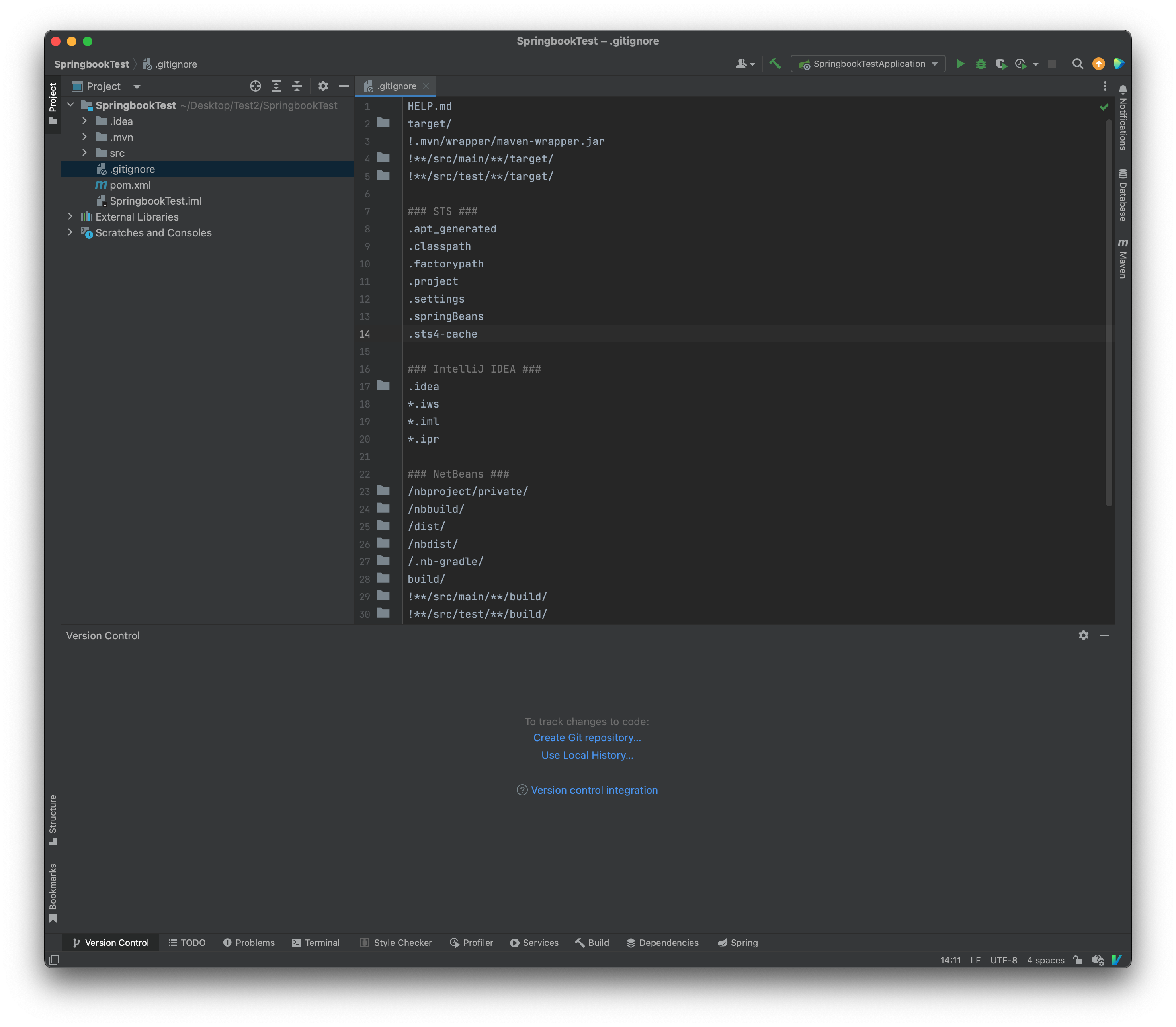Toggle the Project tool window sidebar button
Image resolution: width=1176 pixels, height=1027 pixels.
pyautogui.click(x=53, y=104)
